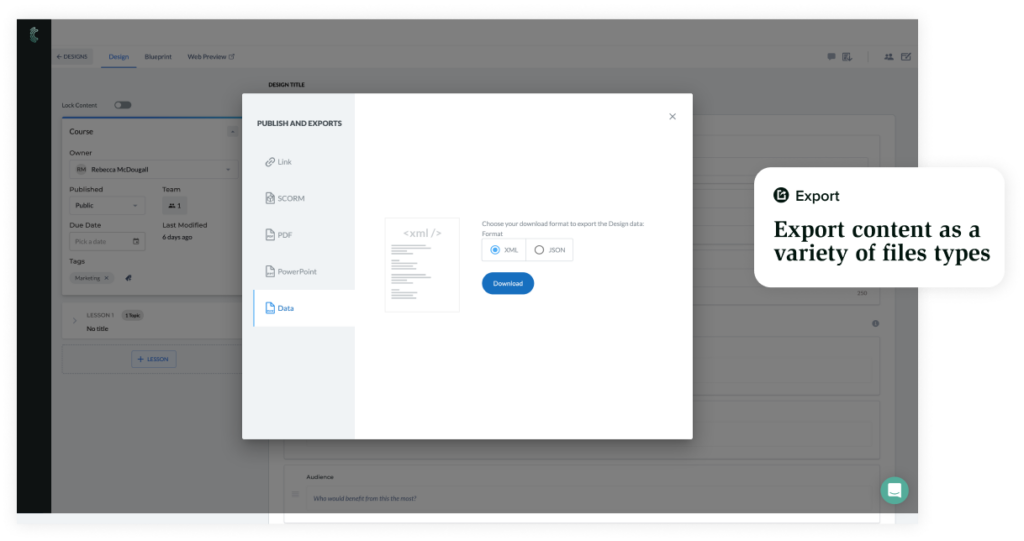Open the green chat support widget

click(894, 490)
